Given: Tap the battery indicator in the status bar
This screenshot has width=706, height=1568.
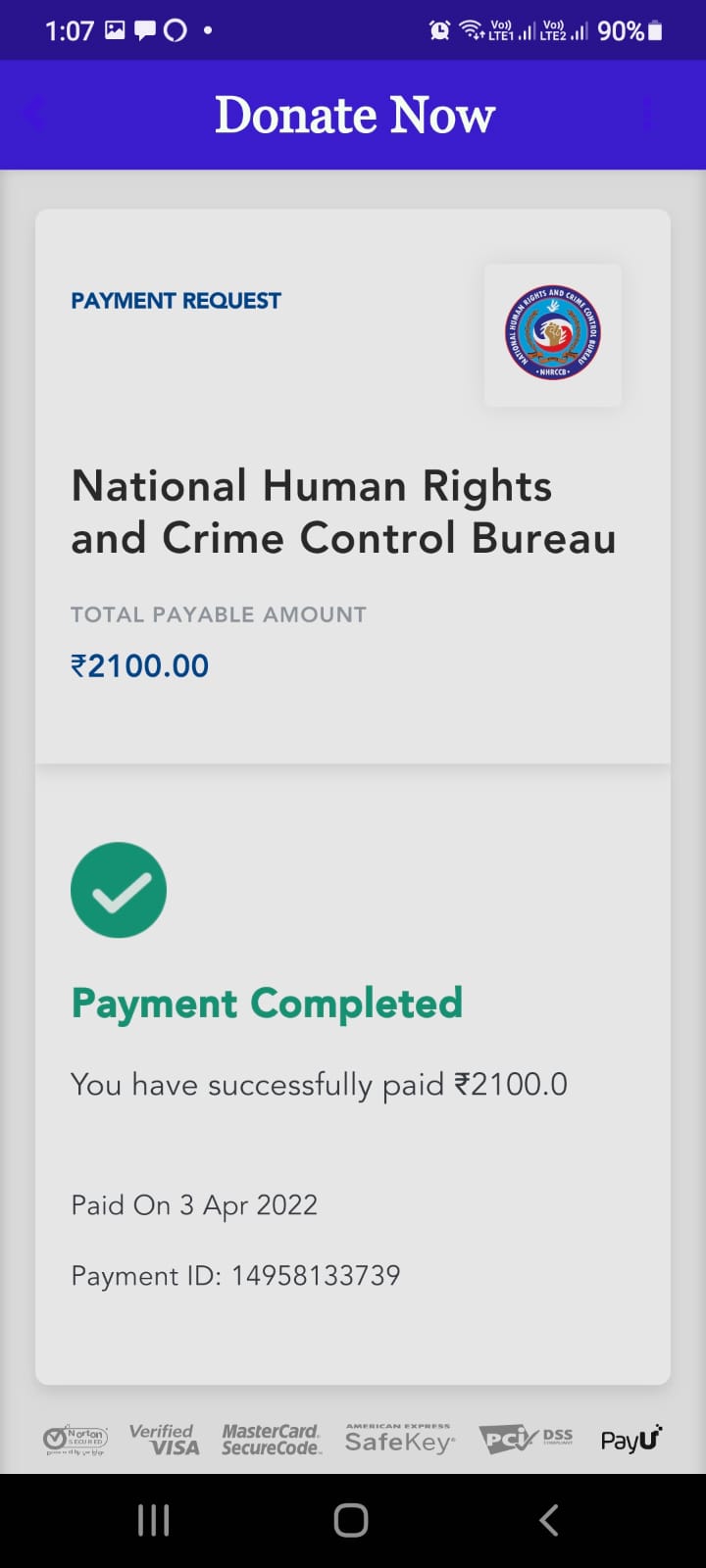Looking at the screenshot, I should [x=655, y=30].
